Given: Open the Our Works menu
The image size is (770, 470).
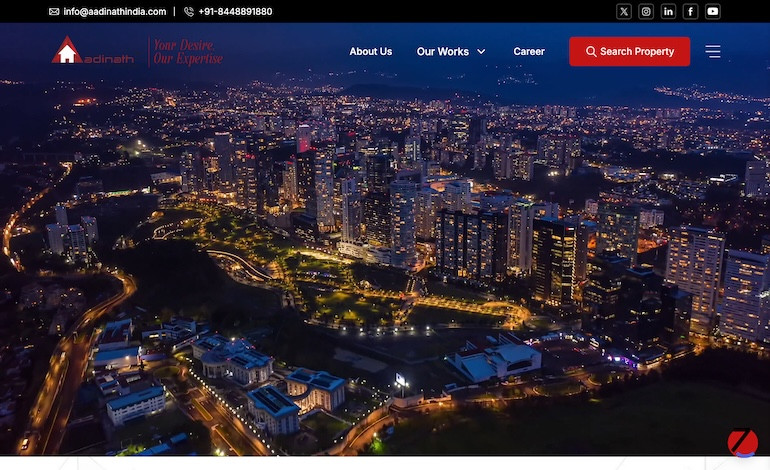Looking at the screenshot, I should (442, 51).
